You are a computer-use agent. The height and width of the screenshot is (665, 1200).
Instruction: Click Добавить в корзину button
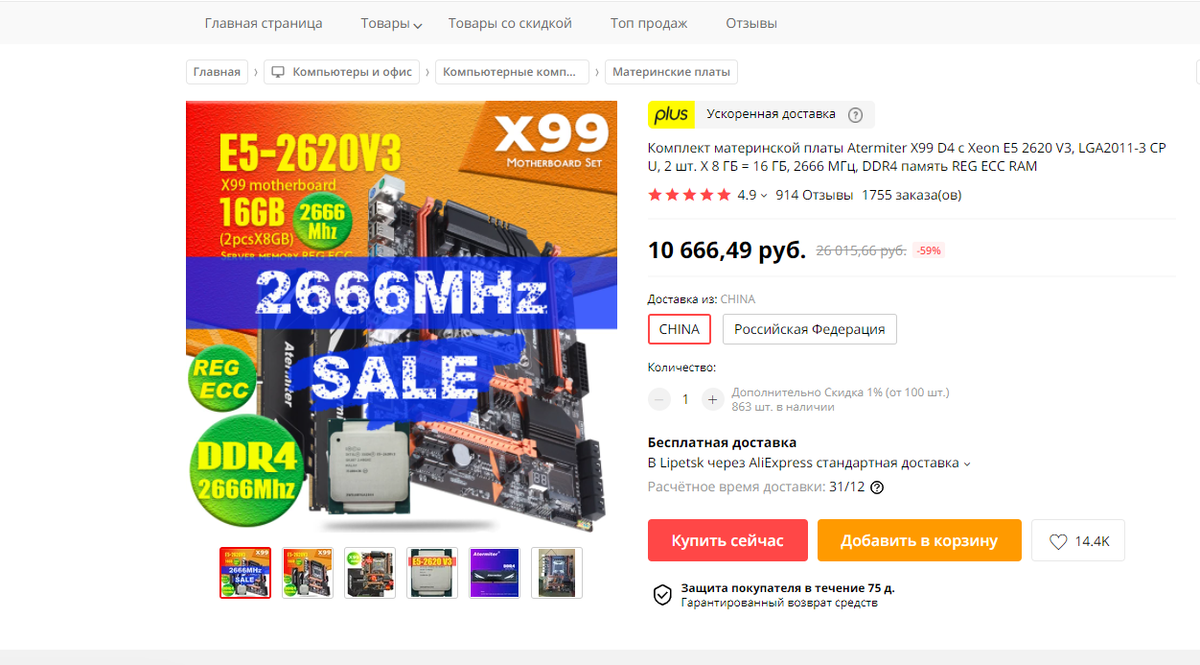point(919,540)
